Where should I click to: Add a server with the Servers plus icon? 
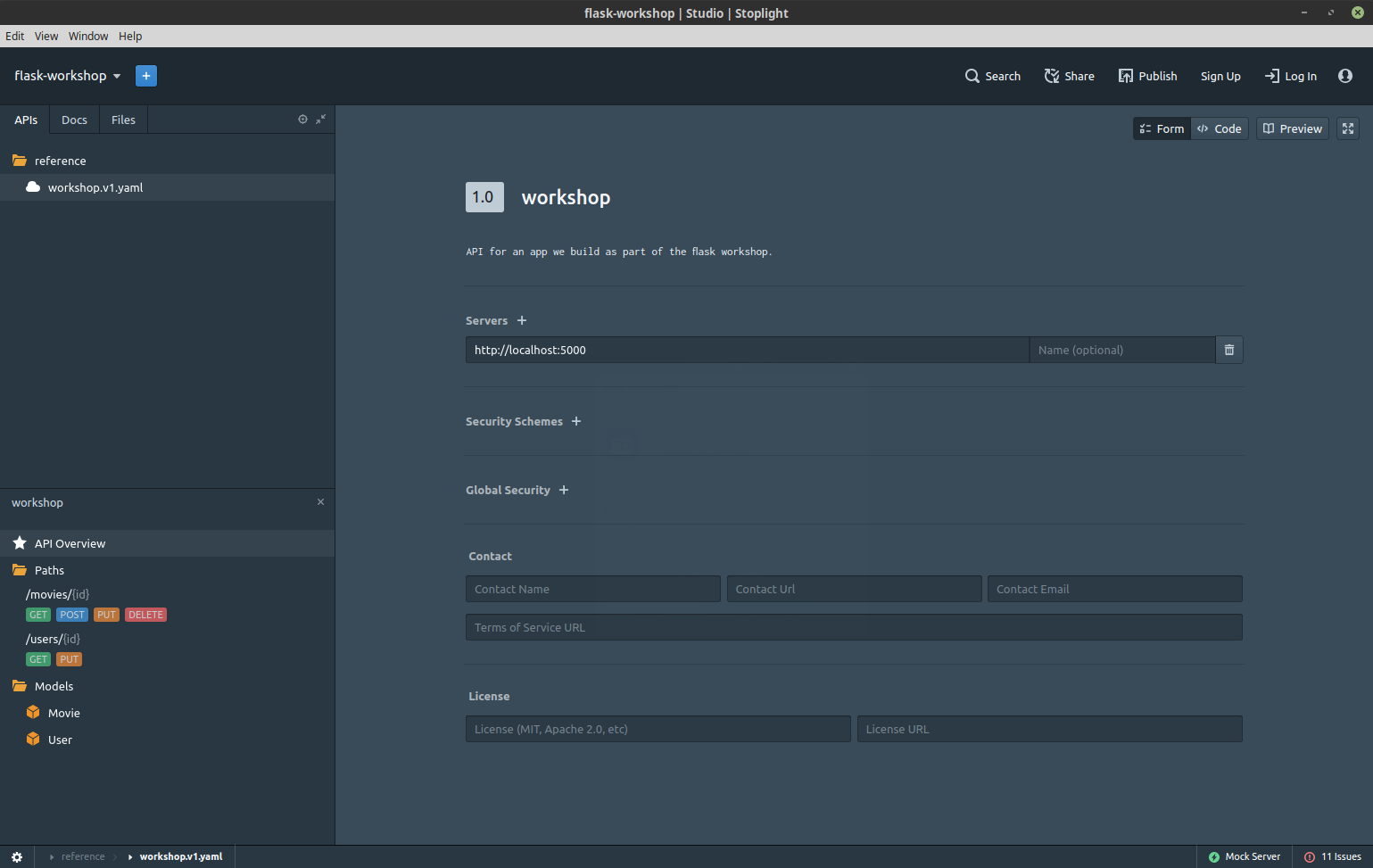pyautogui.click(x=522, y=320)
